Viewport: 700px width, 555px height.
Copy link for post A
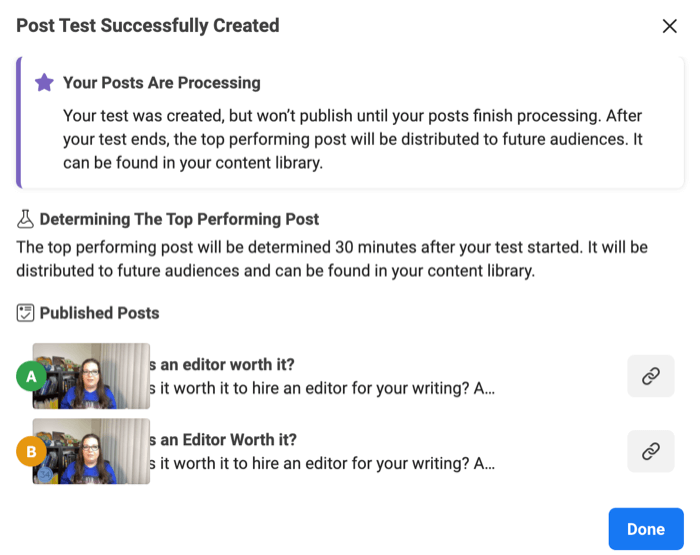pyautogui.click(x=650, y=376)
